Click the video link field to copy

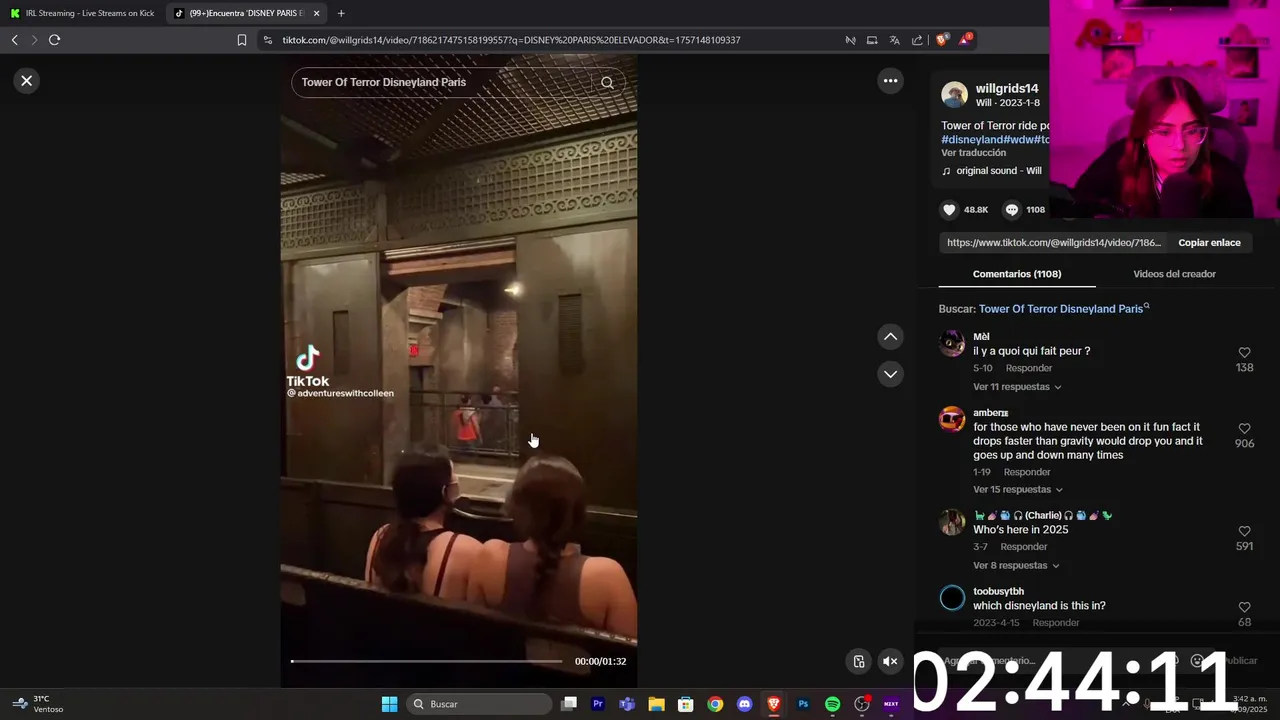coord(1054,243)
